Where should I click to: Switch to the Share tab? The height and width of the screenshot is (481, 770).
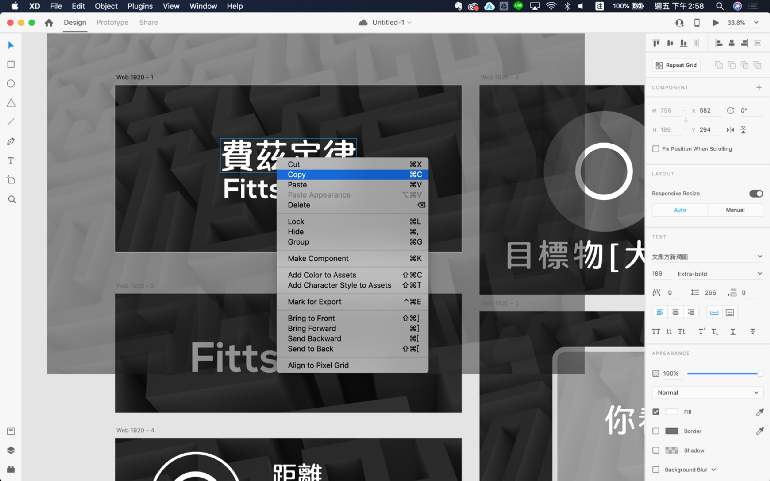148,23
